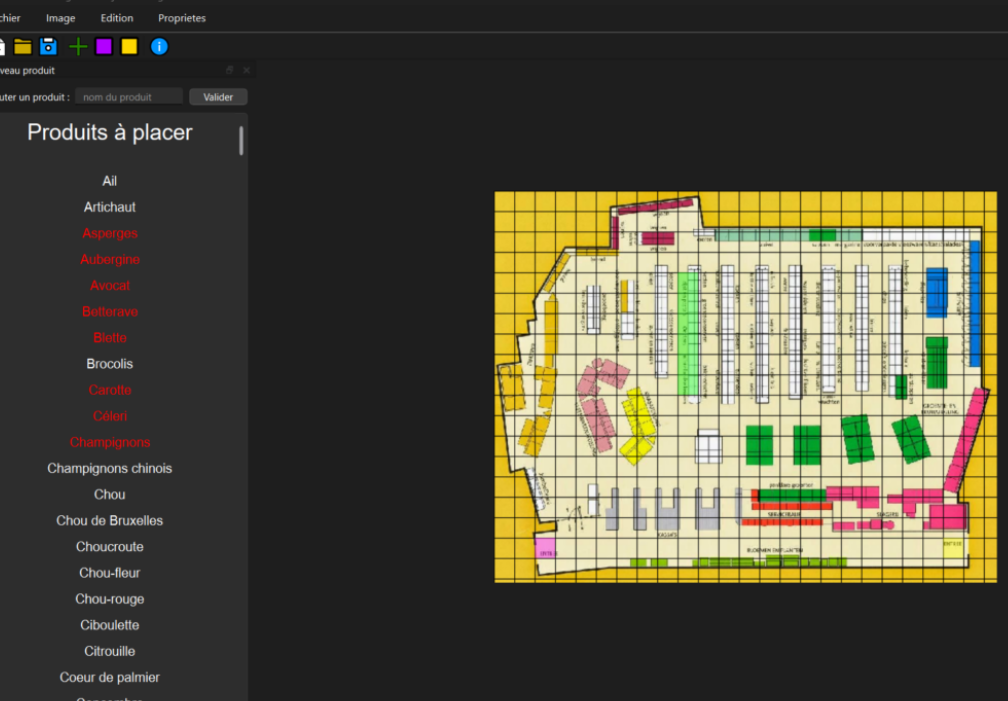This screenshot has width=1008, height=701.
Task: Open the Edition menu
Action: pyautogui.click(x=116, y=17)
